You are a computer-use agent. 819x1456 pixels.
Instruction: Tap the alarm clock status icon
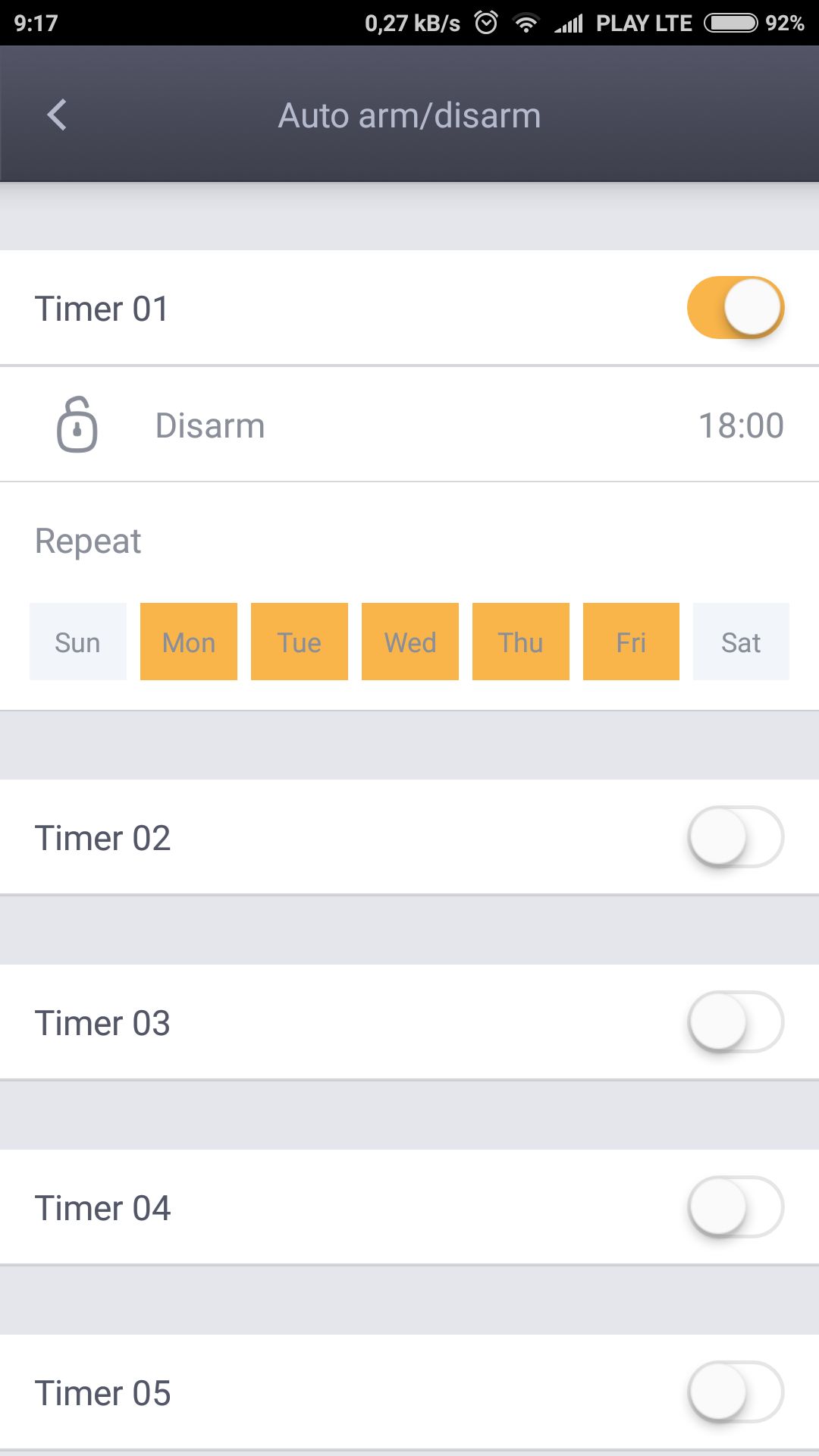tap(486, 23)
